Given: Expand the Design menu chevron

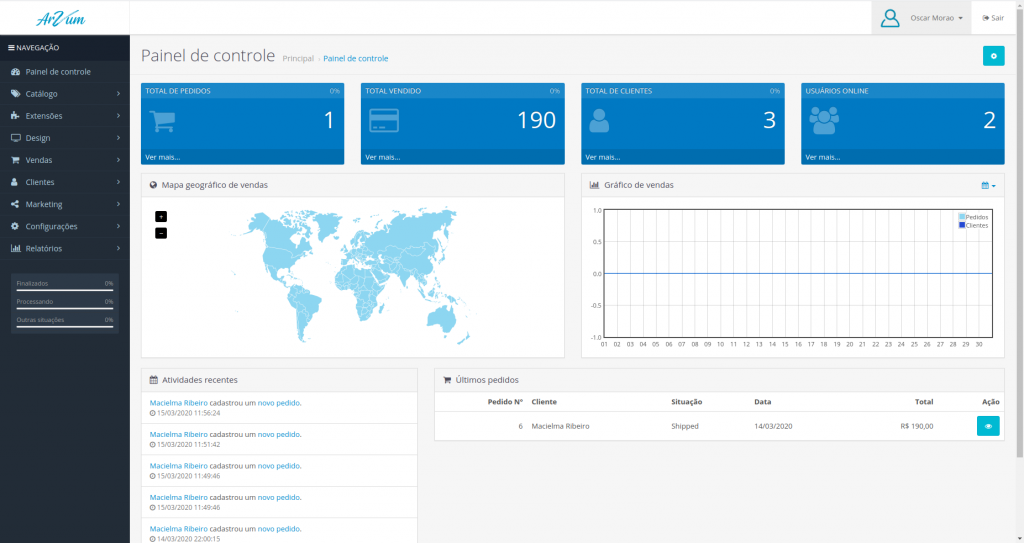Looking at the screenshot, I should (x=118, y=138).
